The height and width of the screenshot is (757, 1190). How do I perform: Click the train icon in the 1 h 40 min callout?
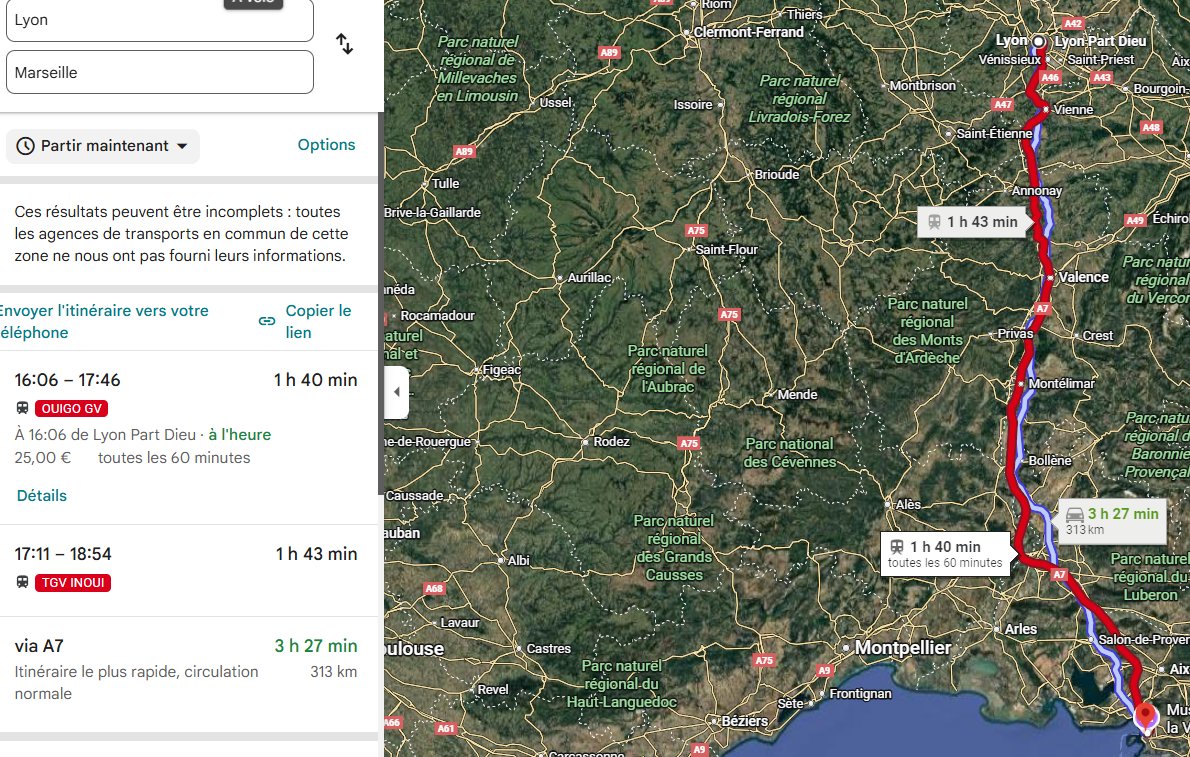pos(897,546)
